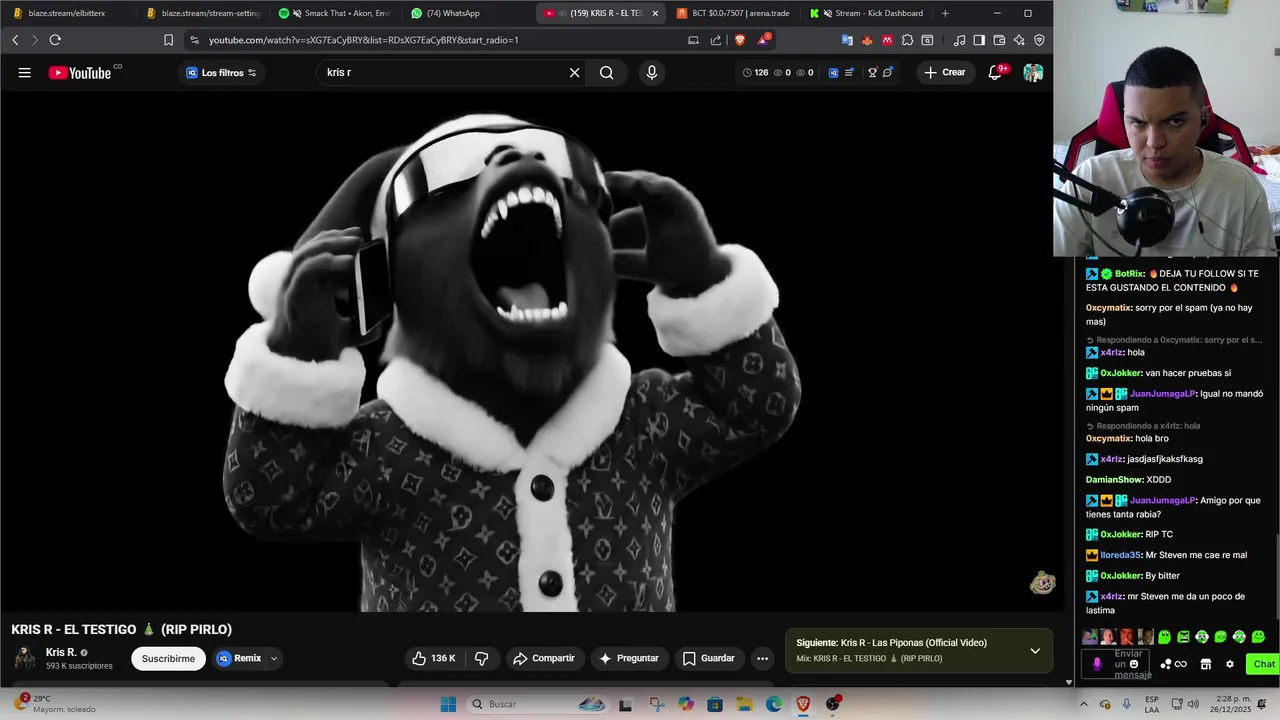Start voice search with microphone
The image size is (1280, 720).
point(652,72)
